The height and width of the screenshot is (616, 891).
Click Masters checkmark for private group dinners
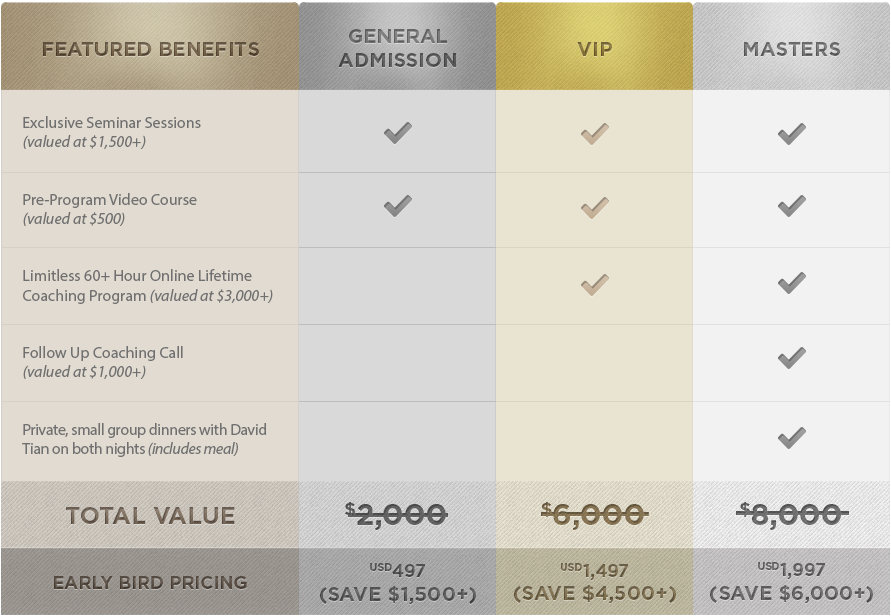tap(792, 438)
